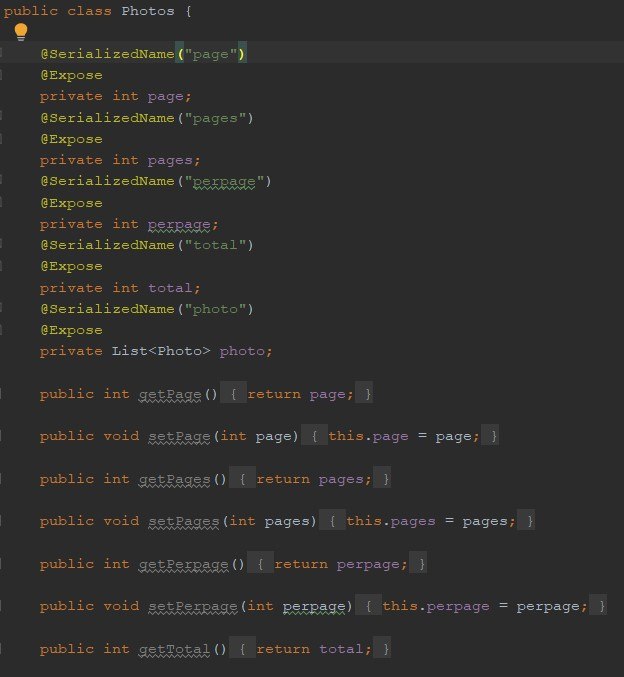Expand folded getPerpage method opening brace

pyautogui.click(x=260, y=563)
